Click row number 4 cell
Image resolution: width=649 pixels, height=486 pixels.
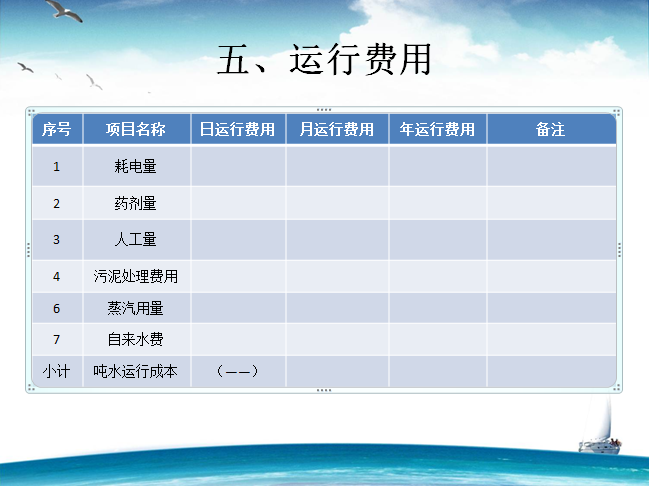click(x=57, y=276)
